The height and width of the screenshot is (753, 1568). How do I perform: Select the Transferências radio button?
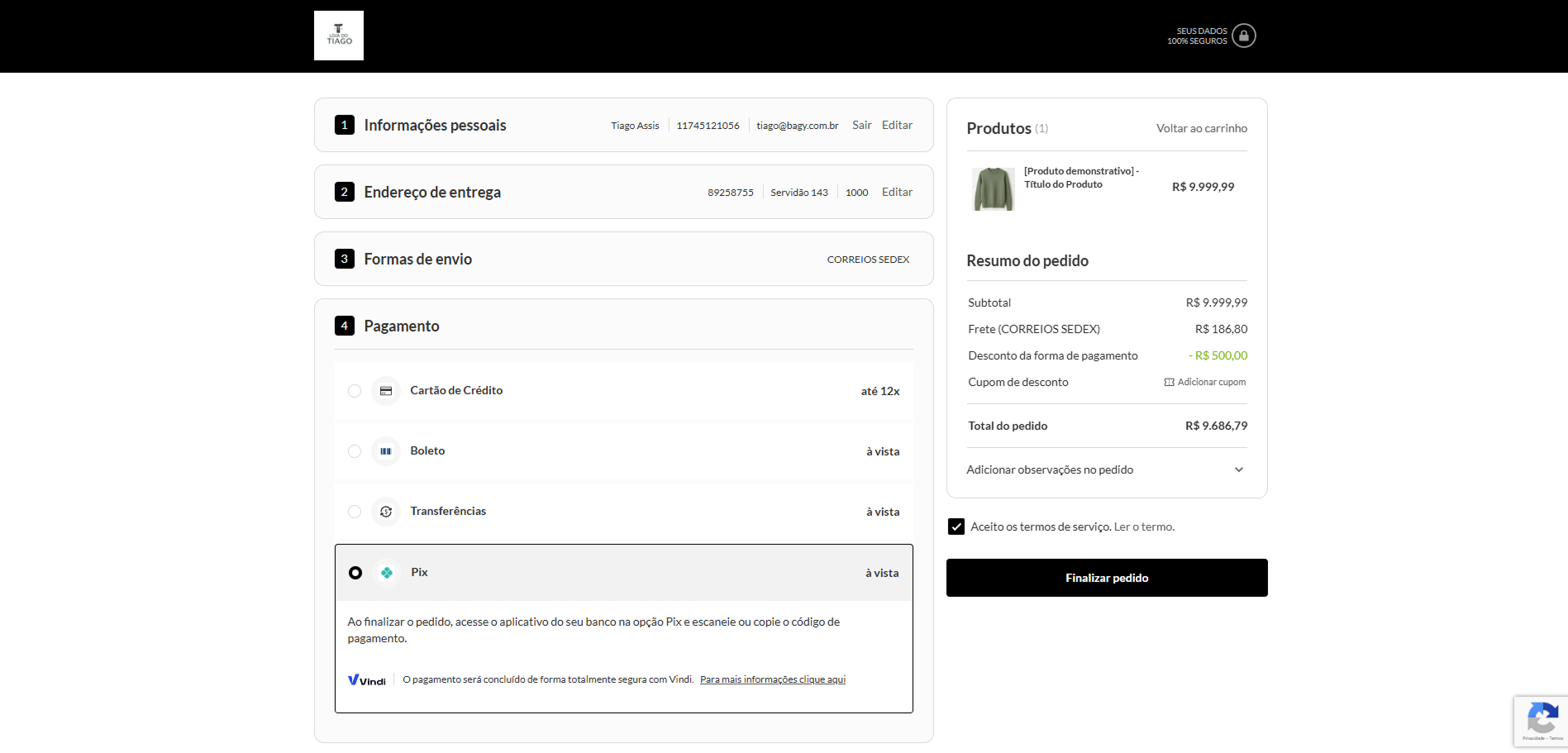(x=355, y=512)
